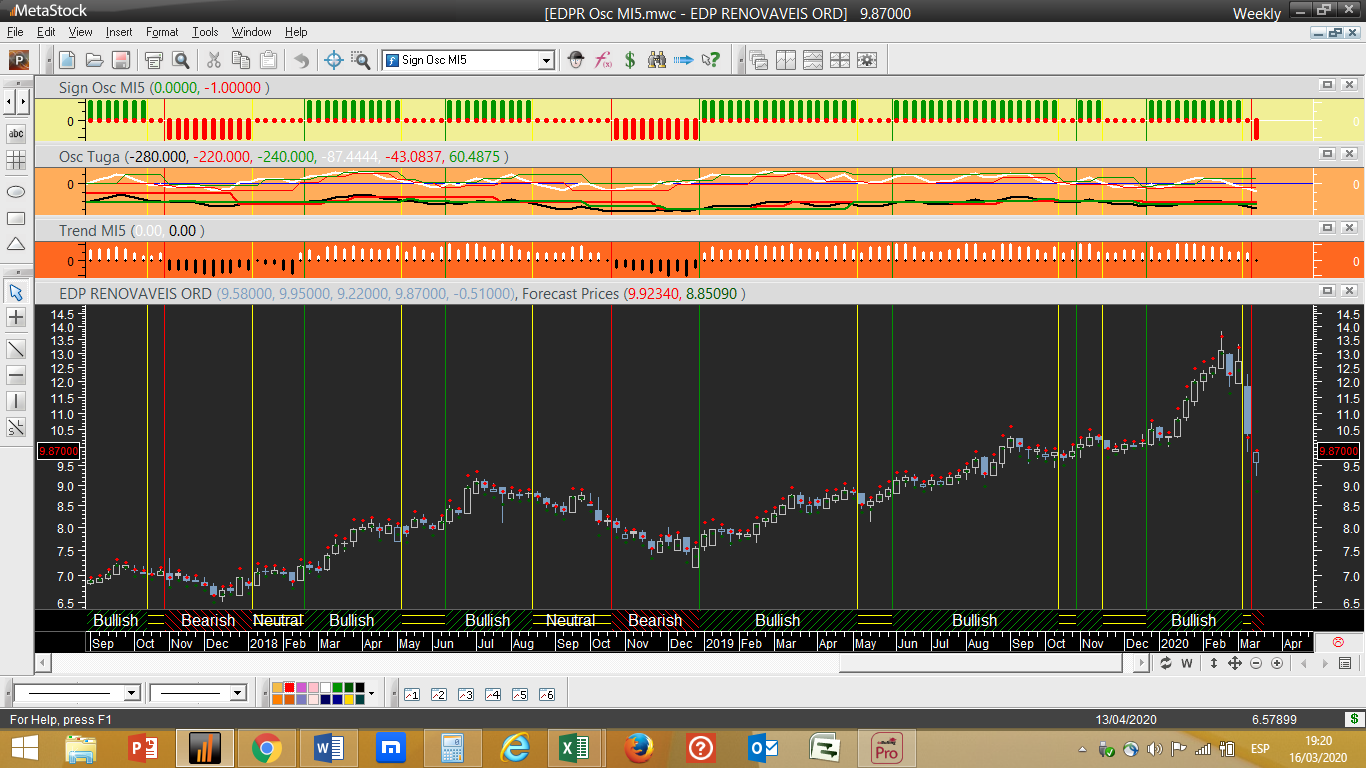Click the green dollar sign System Tester icon
The height and width of the screenshot is (768, 1366).
pos(630,60)
